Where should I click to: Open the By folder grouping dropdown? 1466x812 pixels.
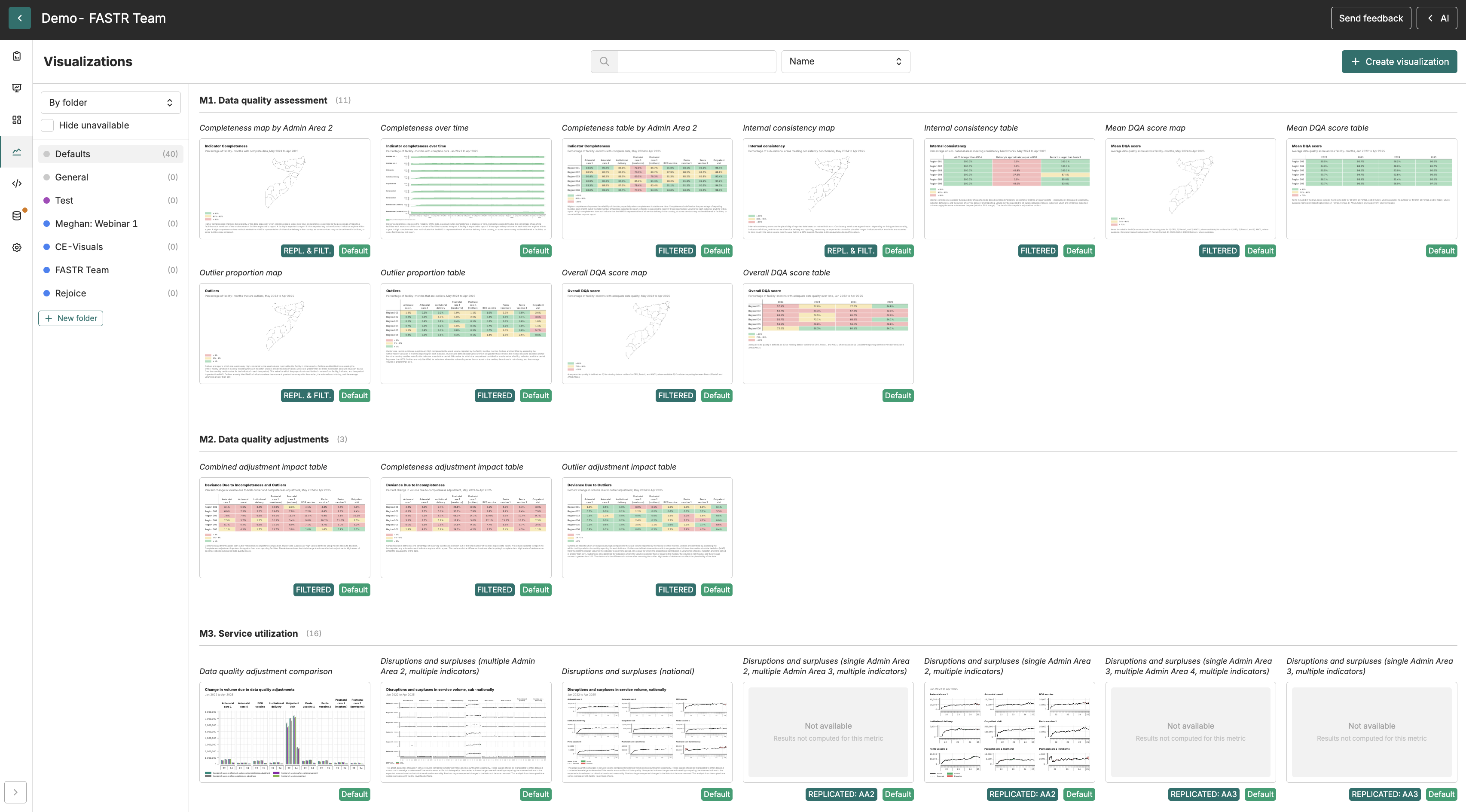pos(111,102)
